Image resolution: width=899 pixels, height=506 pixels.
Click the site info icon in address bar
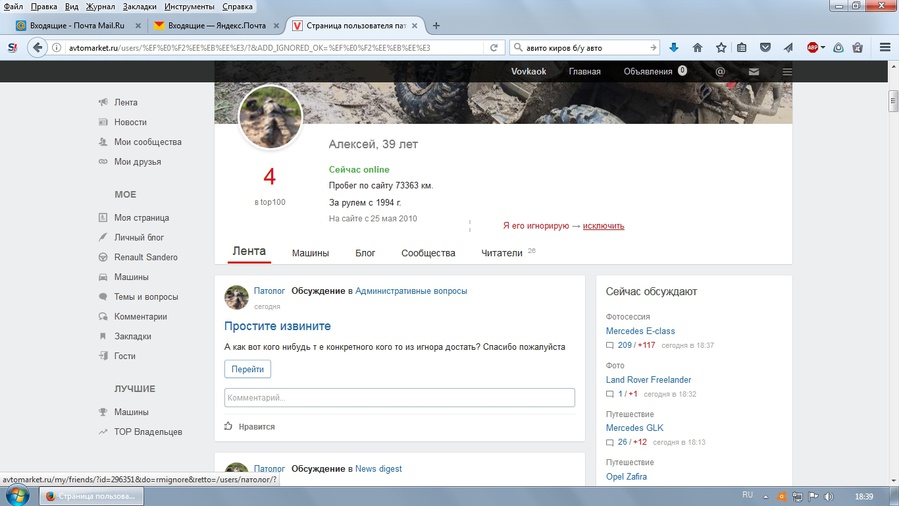pos(57,48)
